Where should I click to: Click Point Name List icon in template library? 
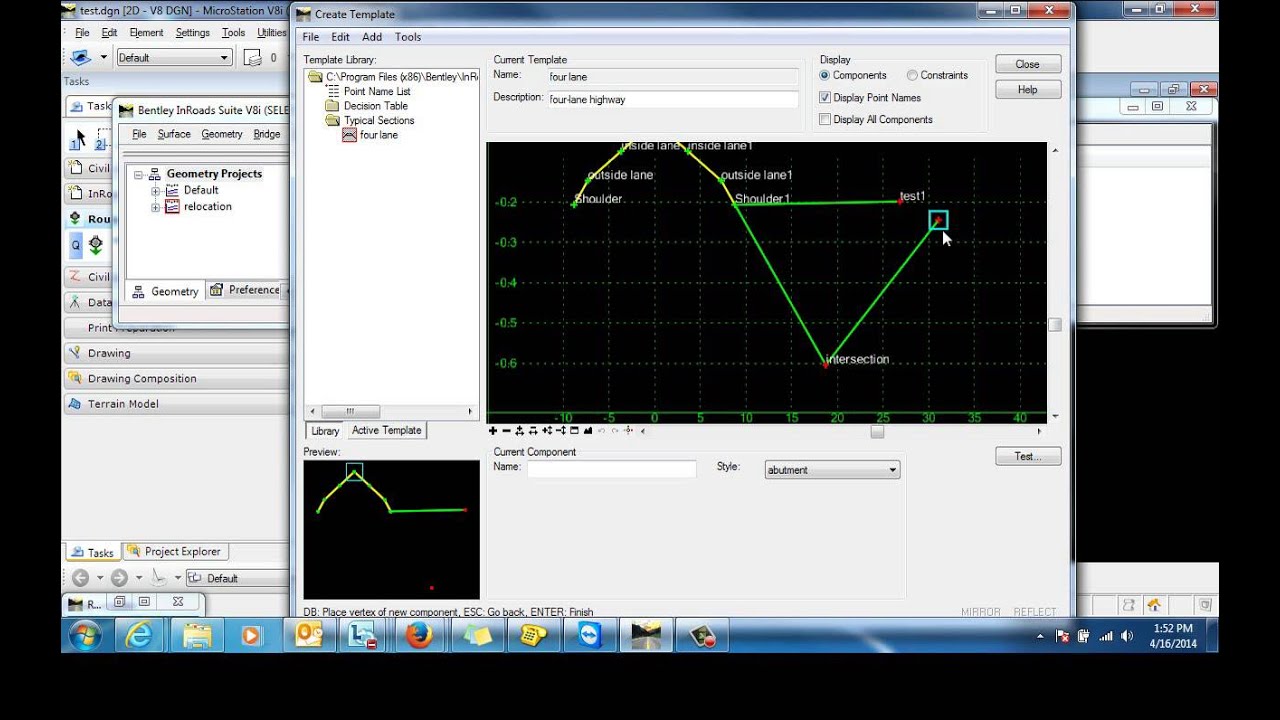point(333,91)
